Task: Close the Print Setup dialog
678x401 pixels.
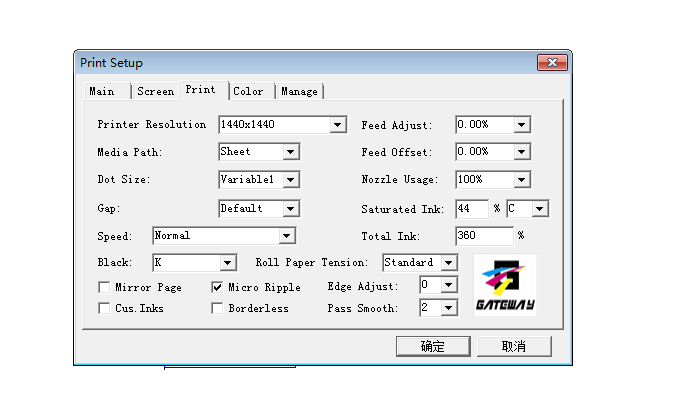Action: (552, 63)
